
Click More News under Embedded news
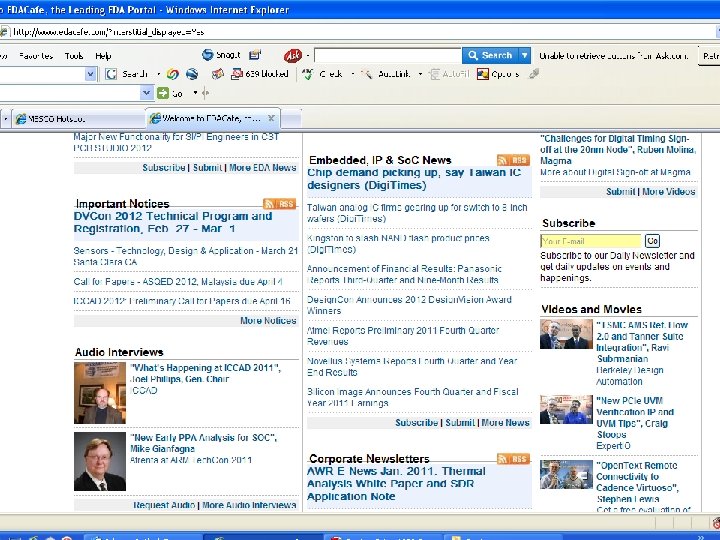pyautogui.click(x=506, y=422)
